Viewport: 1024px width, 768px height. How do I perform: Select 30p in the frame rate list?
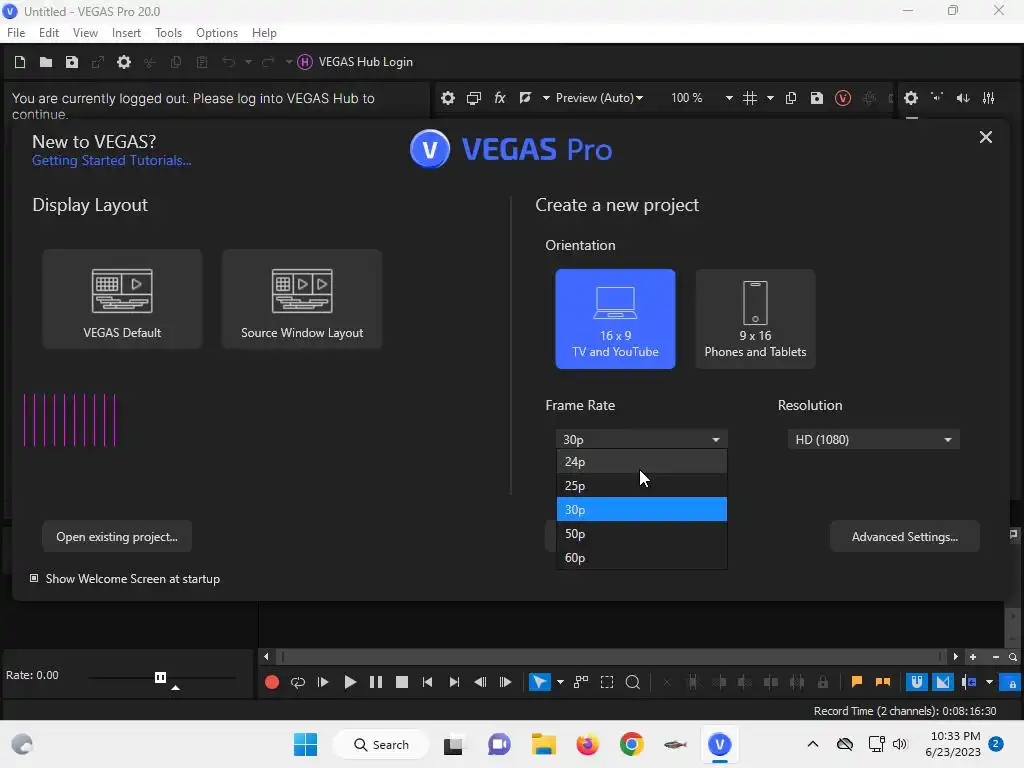click(x=641, y=509)
